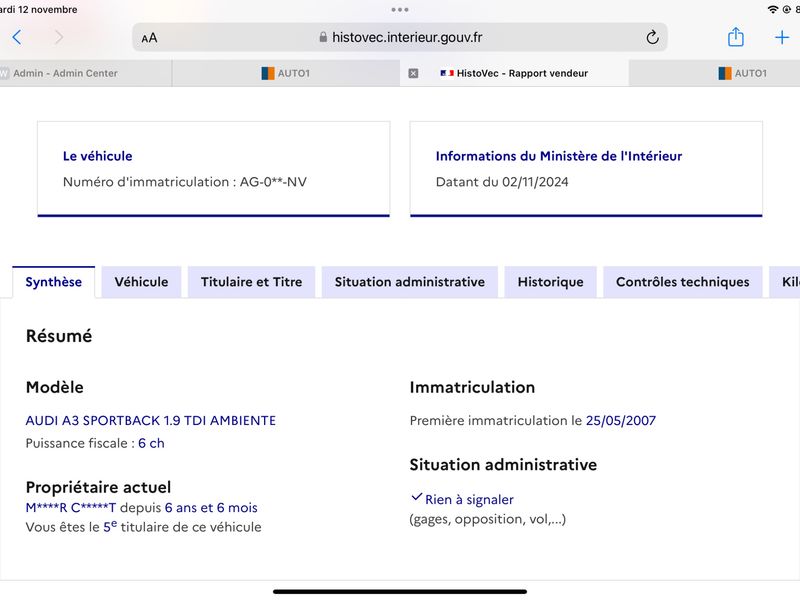Switch to the first AUTO1 tab
Image resolution: width=800 pixels, height=600 pixels.
[x=286, y=73]
